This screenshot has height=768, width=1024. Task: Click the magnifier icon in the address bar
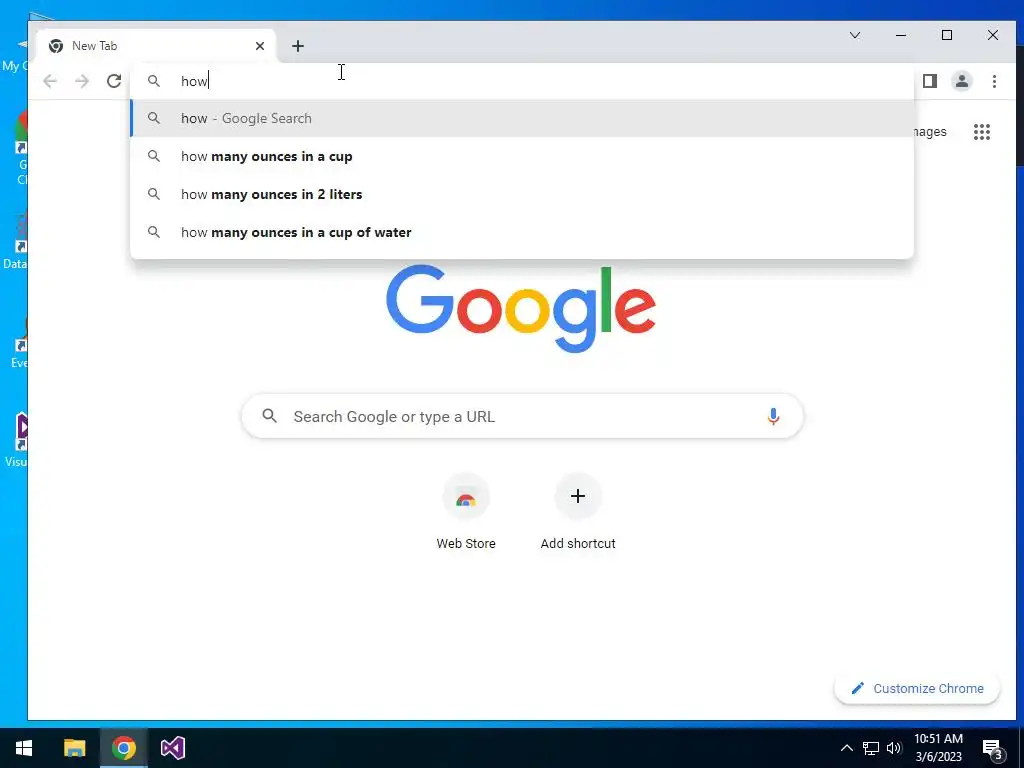pos(154,81)
